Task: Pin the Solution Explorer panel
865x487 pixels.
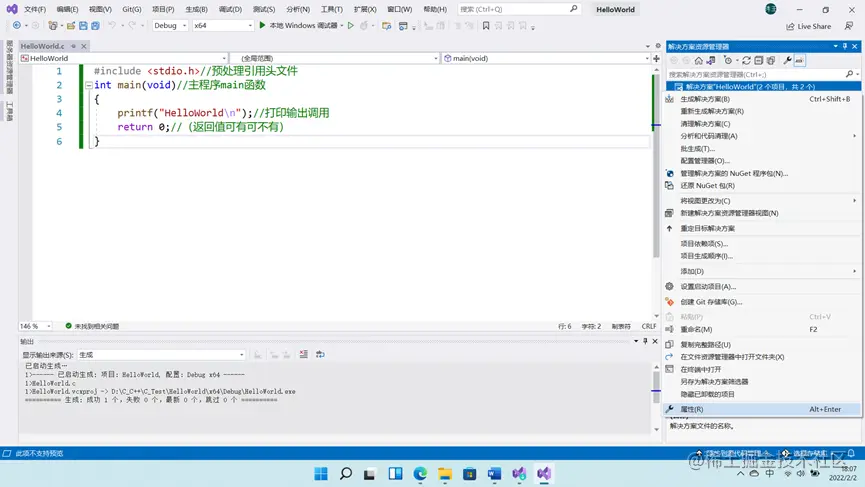Action: click(x=845, y=46)
